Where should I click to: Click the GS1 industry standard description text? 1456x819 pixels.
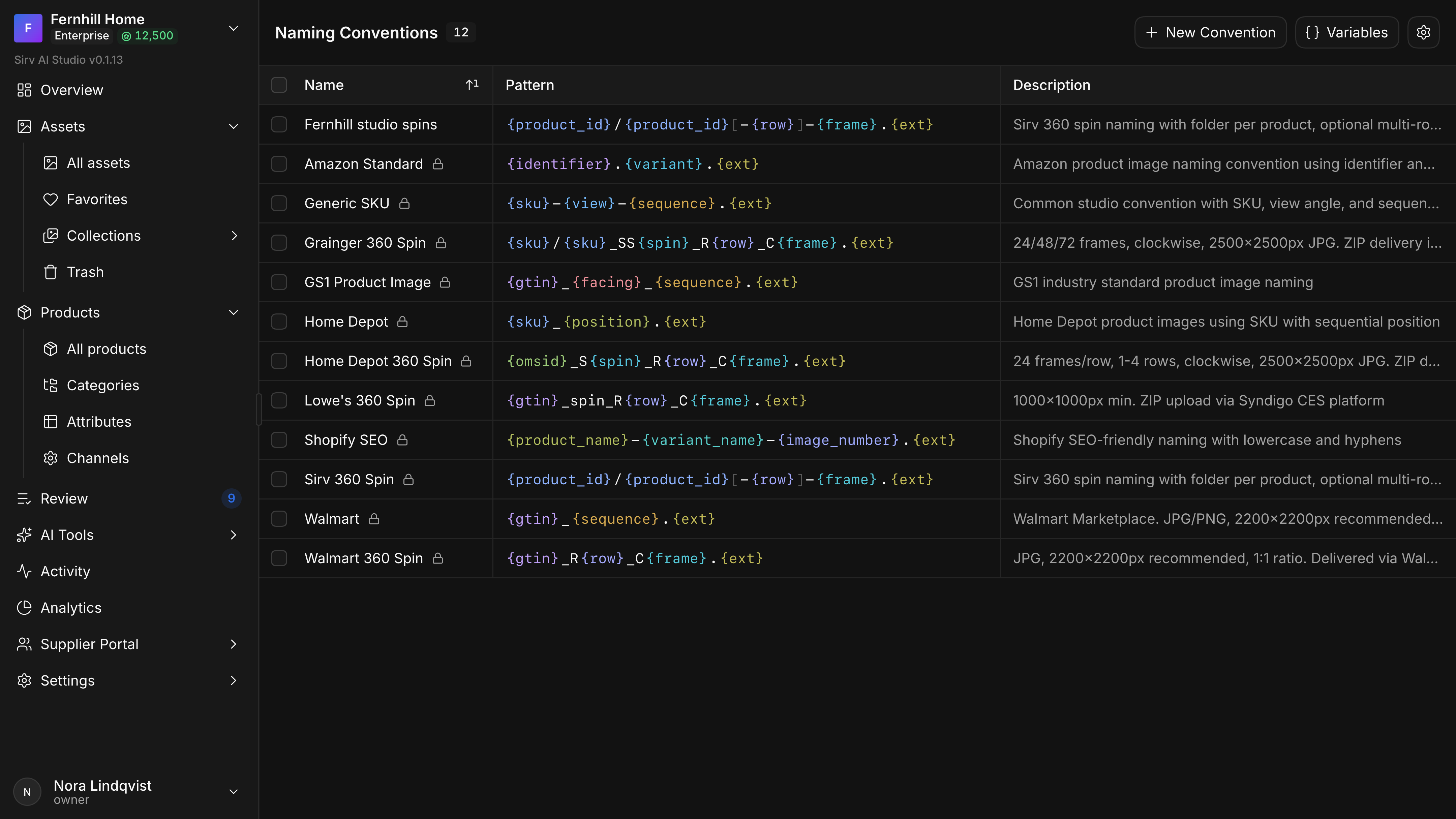point(1163,282)
